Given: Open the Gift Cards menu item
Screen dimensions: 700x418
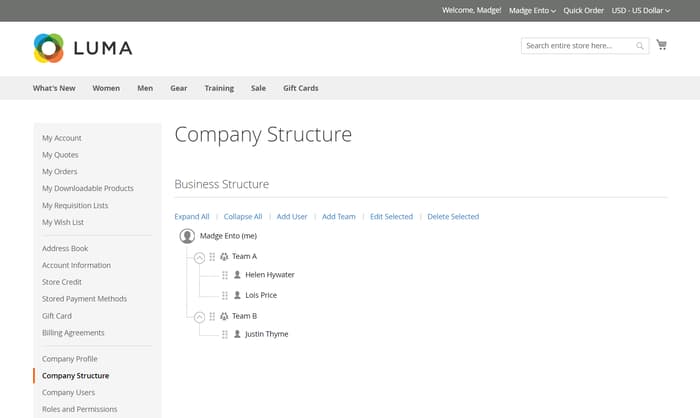Looking at the screenshot, I should [300, 88].
